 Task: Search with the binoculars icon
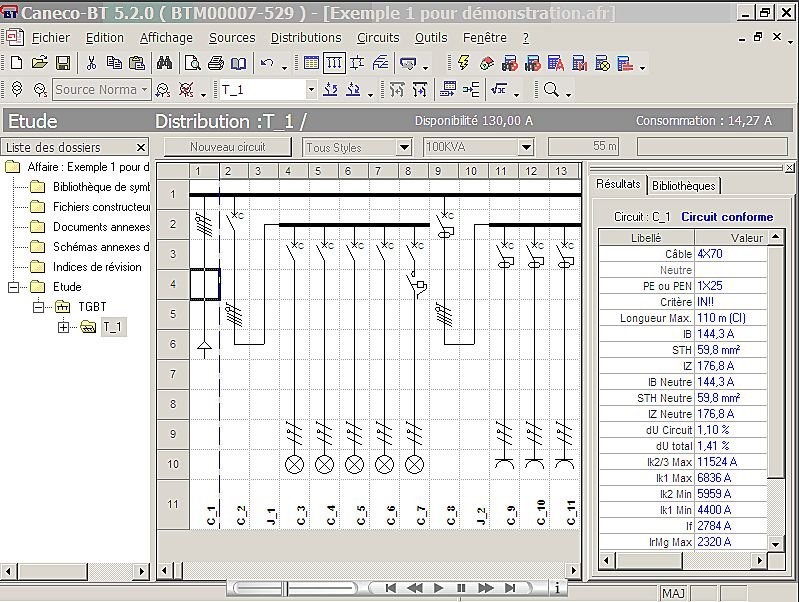coord(164,63)
